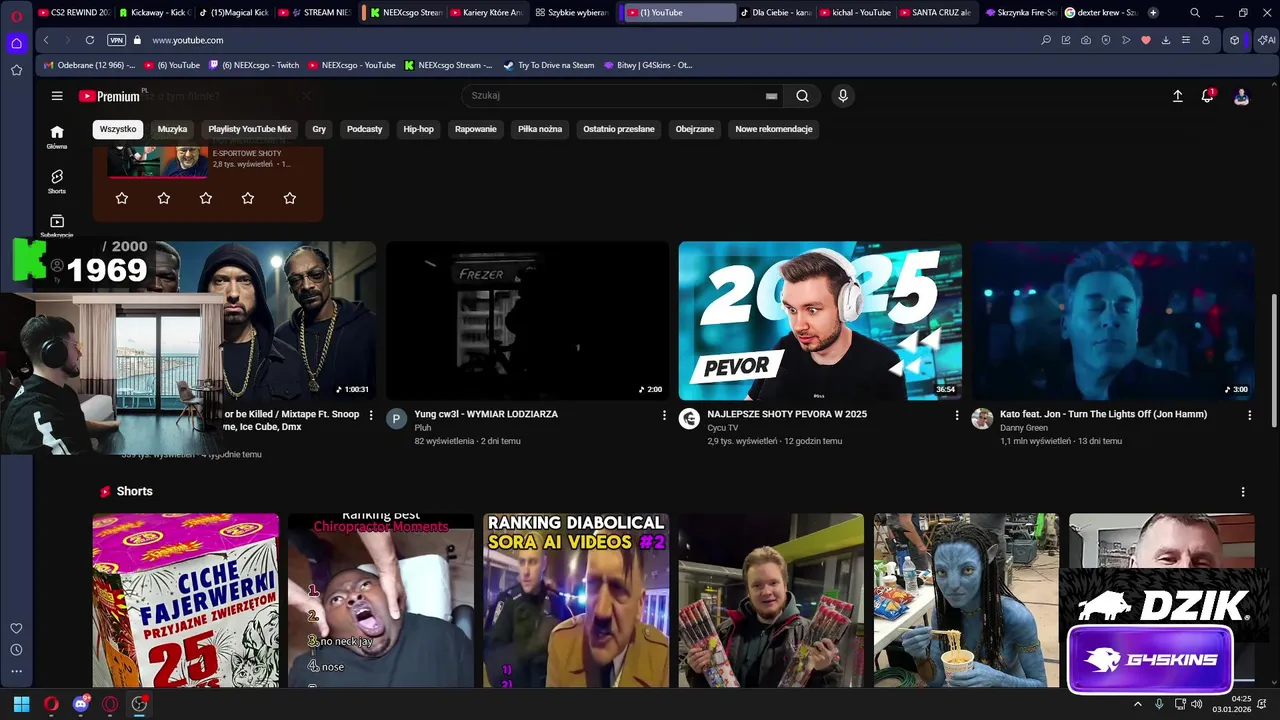Screen dimensions: 1280x720
Task: Go to YouTube Premium home logo
Action: pos(109,96)
